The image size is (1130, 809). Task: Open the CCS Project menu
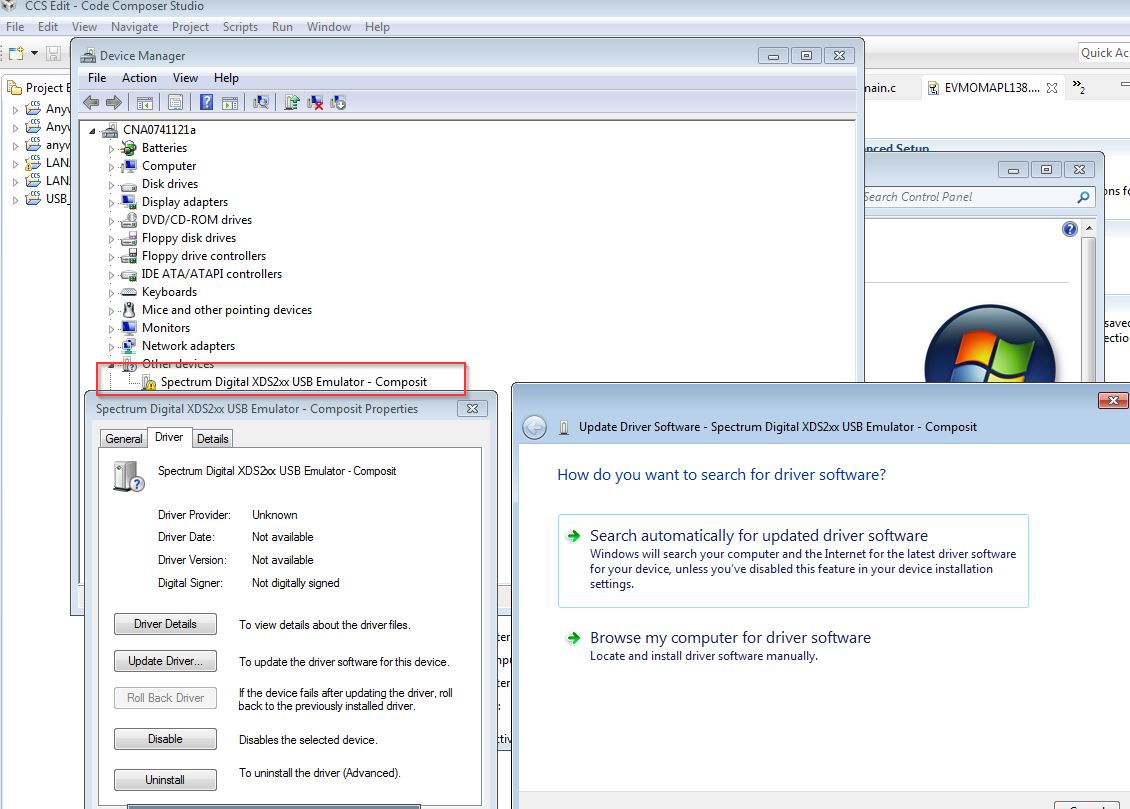click(x=190, y=27)
